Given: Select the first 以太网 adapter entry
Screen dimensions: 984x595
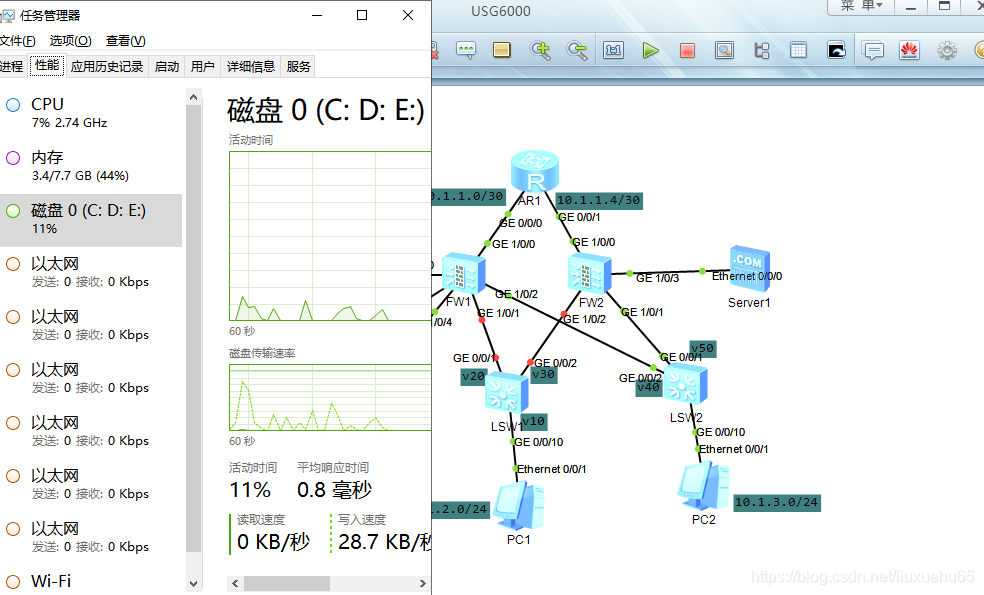Looking at the screenshot, I should pos(91,272).
